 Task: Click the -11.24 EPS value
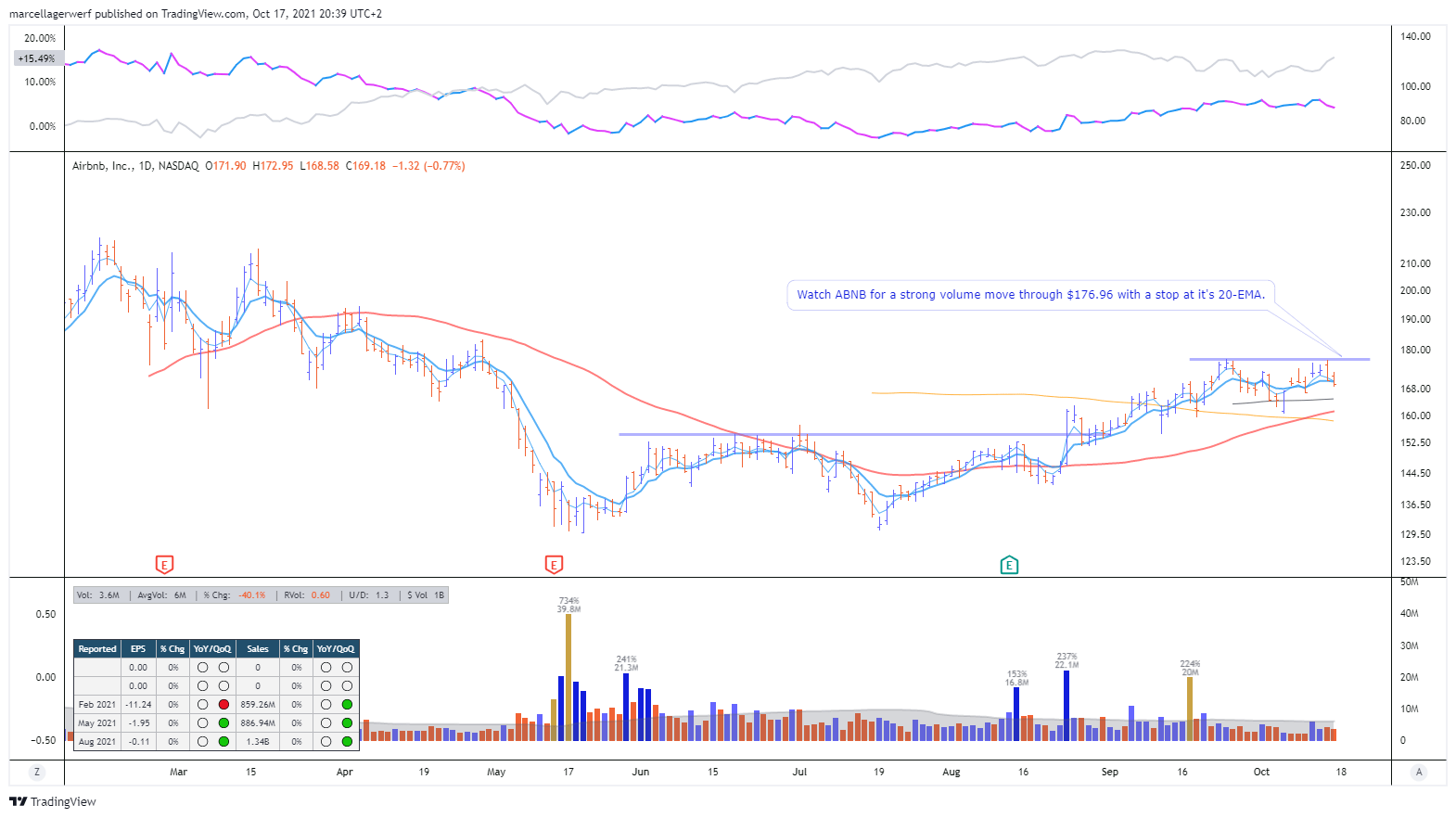(138, 704)
